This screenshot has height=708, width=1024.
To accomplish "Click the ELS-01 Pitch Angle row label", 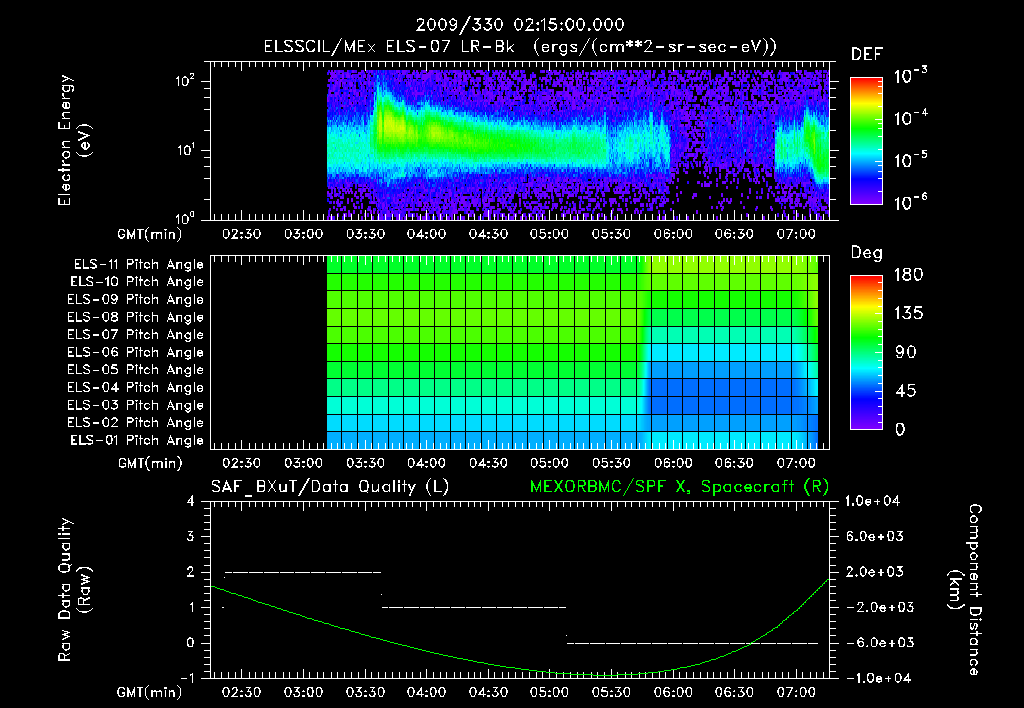I will click(x=137, y=441).
